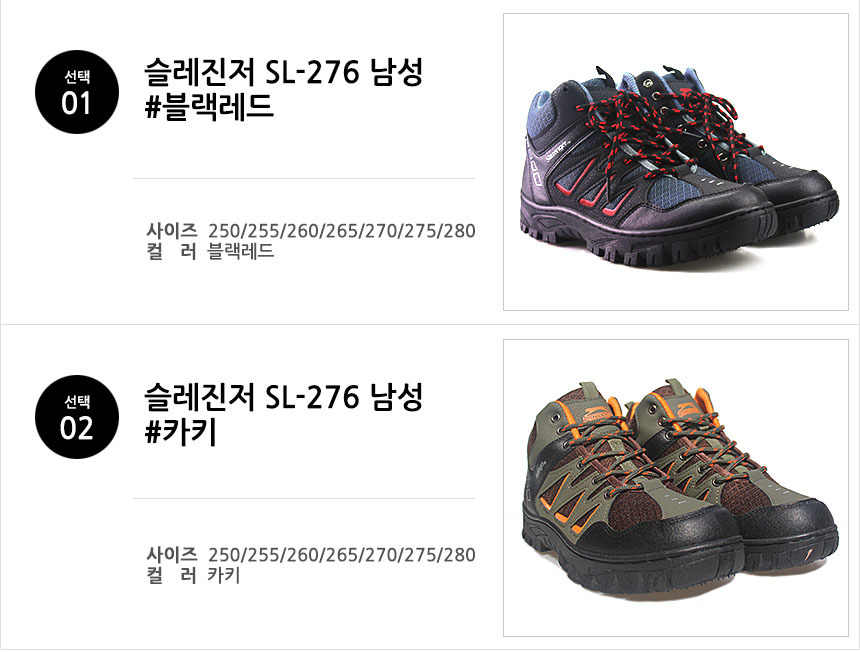Viewport: 860px width, 652px height.
Task: Click the #블랙레드 hashtag heading
Action: (x=209, y=106)
